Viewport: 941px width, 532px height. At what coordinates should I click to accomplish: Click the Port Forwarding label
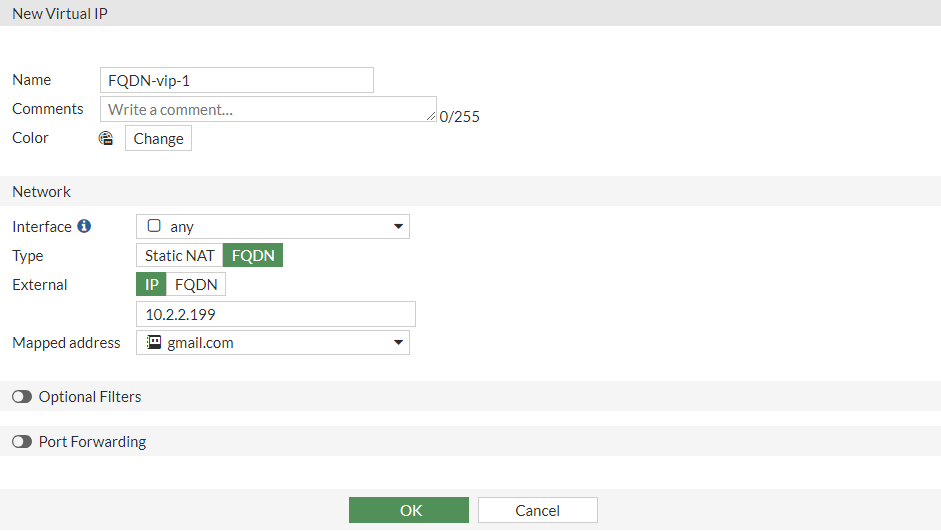[x=92, y=442]
